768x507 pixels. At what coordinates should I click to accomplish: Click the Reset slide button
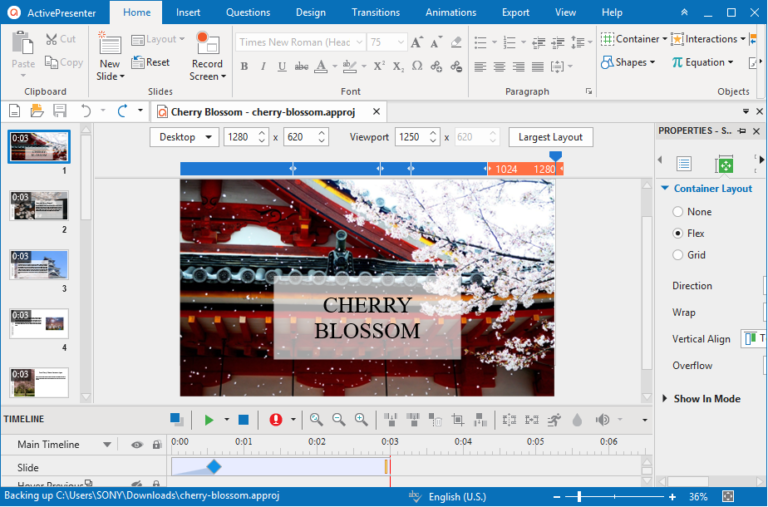pyautogui.click(x=151, y=62)
